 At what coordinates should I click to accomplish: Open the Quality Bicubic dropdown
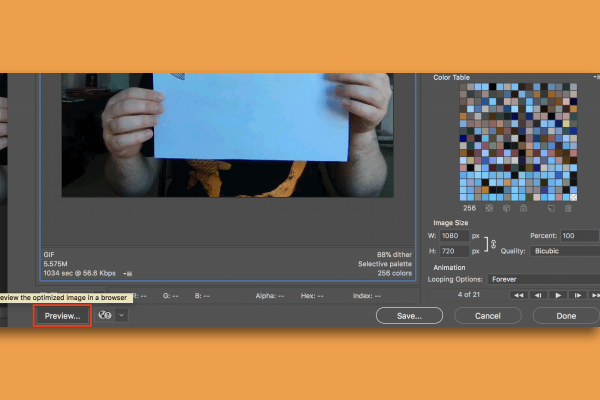565,251
